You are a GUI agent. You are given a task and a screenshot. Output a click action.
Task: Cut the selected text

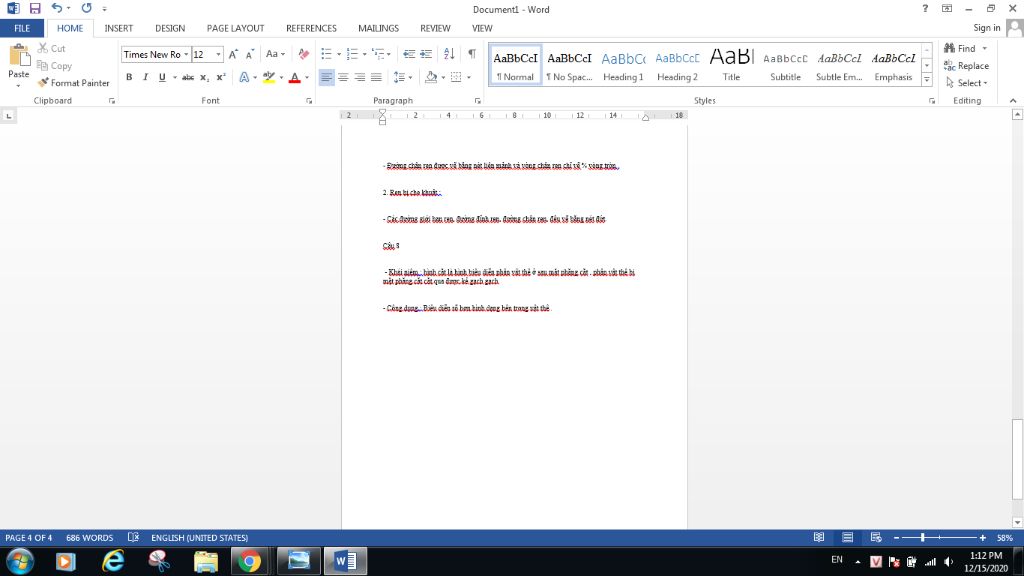pyautogui.click(x=52, y=48)
